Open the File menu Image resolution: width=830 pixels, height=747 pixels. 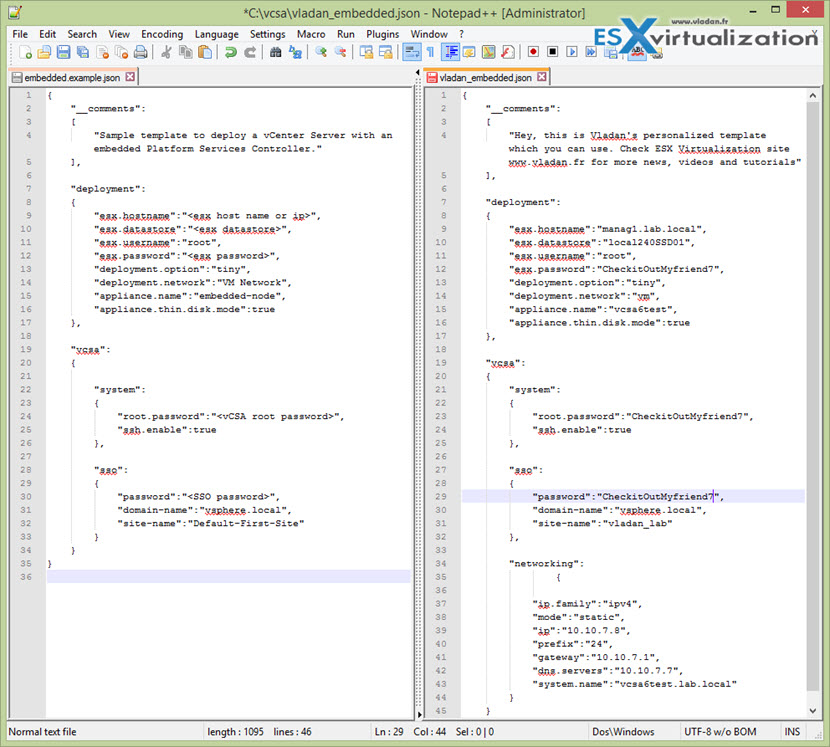[x=20, y=34]
